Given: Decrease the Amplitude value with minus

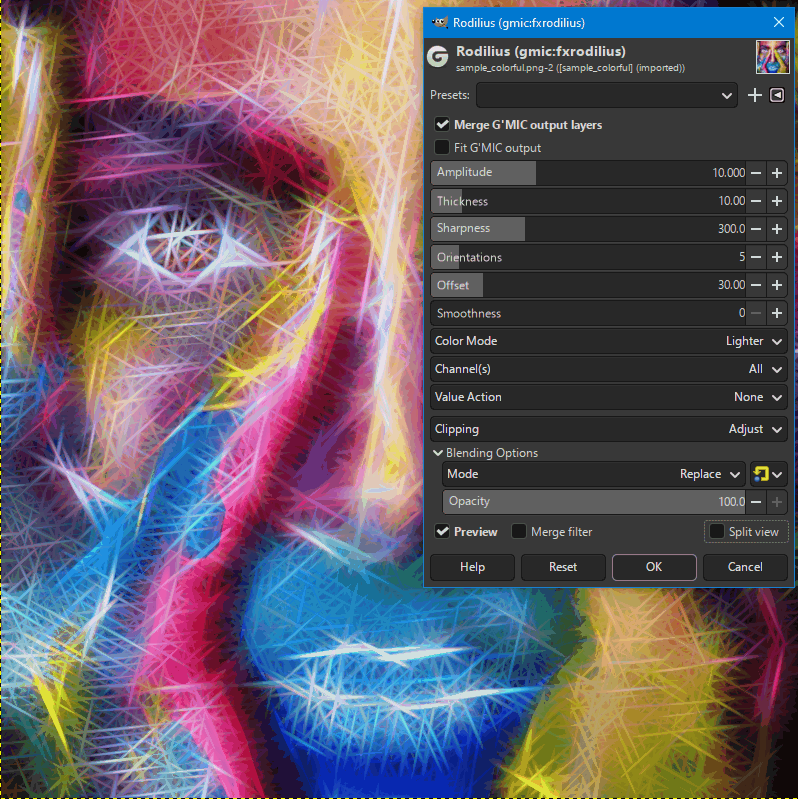Looking at the screenshot, I should pyautogui.click(x=756, y=173).
